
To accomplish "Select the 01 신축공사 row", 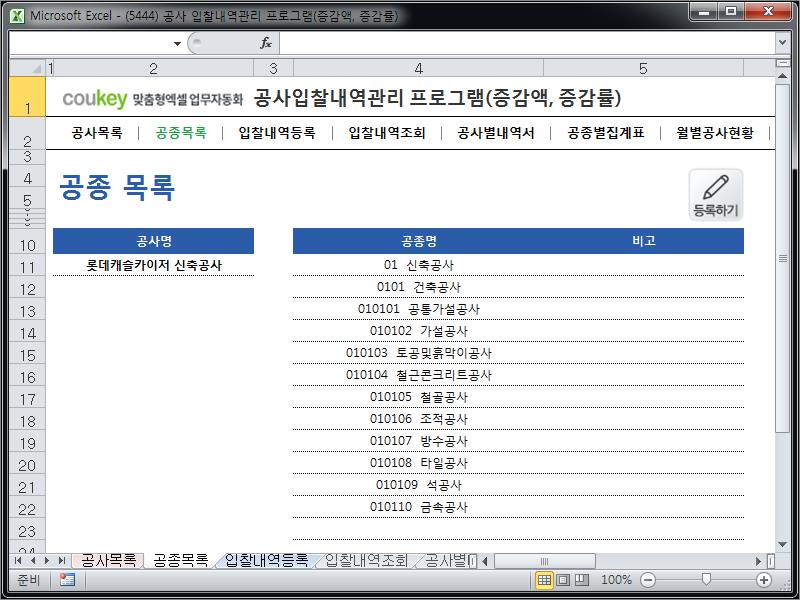I will tap(518, 265).
